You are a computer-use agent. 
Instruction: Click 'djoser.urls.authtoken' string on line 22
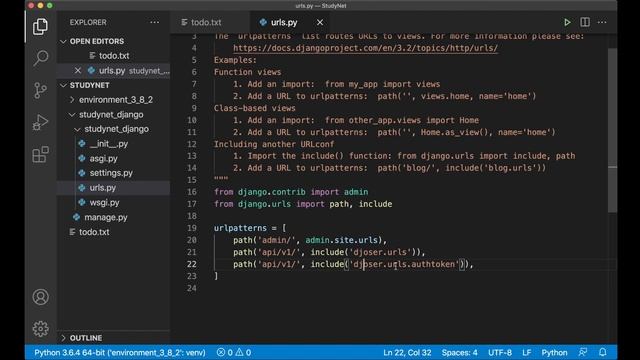click(404, 264)
